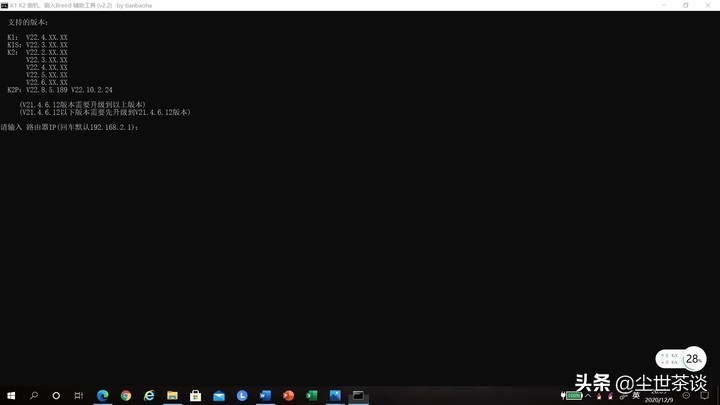Switch the 英 input method indicator

(x=636, y=395)
